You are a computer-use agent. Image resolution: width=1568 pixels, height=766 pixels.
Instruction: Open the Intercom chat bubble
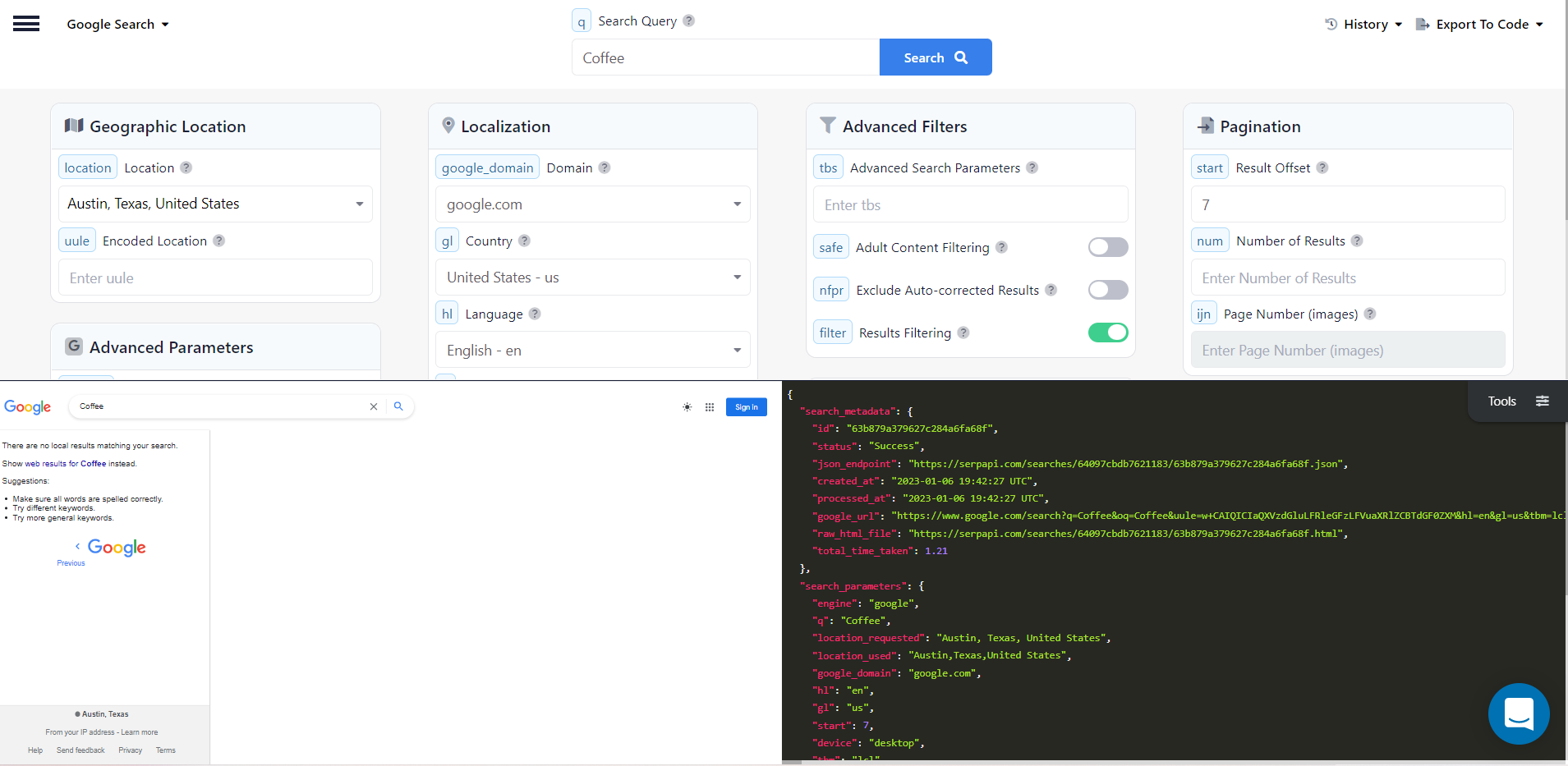[x=1519, y=713]
